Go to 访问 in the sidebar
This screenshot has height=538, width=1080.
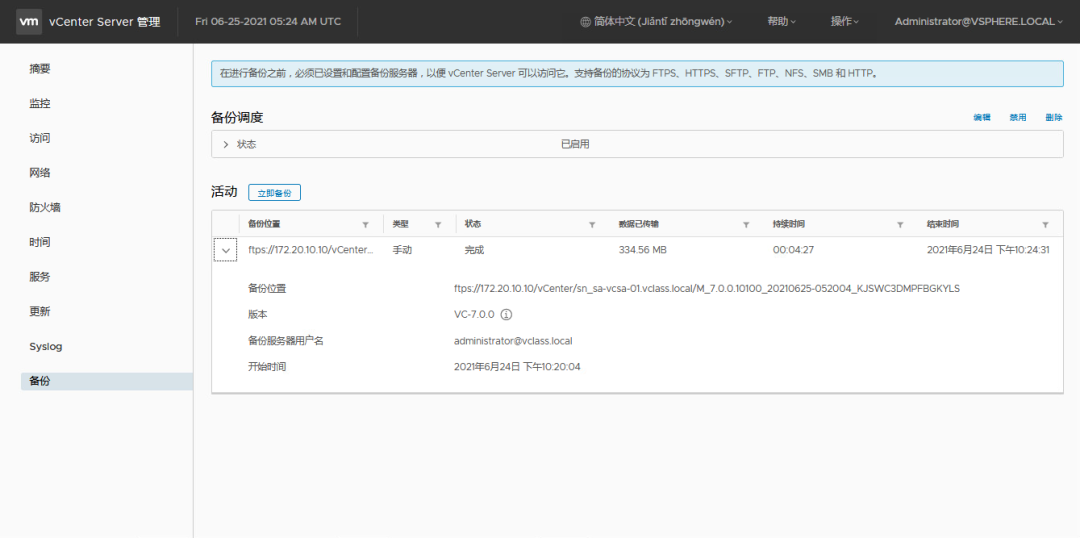(40, 138)
